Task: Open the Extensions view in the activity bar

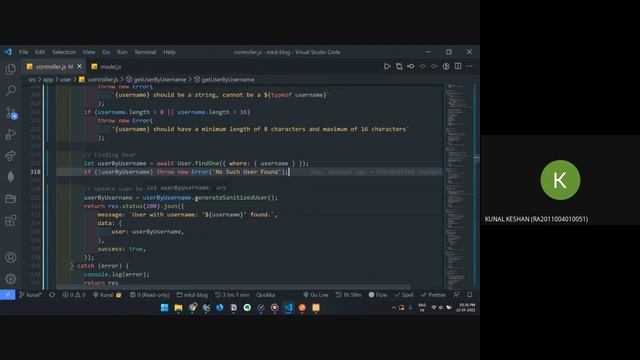Action: click(x=11, y=221)
